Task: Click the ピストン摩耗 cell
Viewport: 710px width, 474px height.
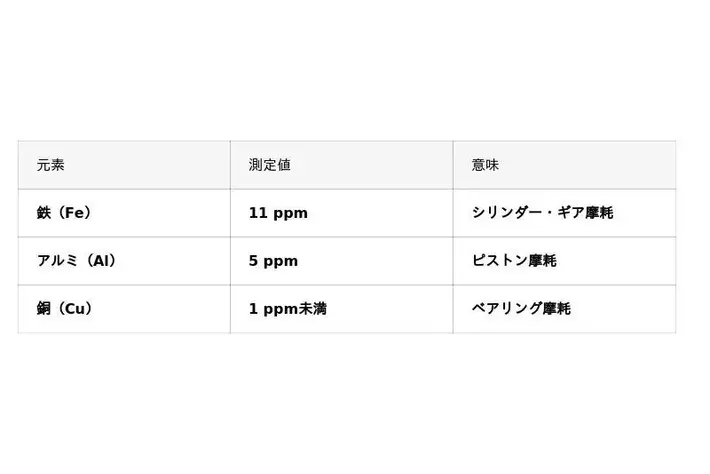Action: 514,261
